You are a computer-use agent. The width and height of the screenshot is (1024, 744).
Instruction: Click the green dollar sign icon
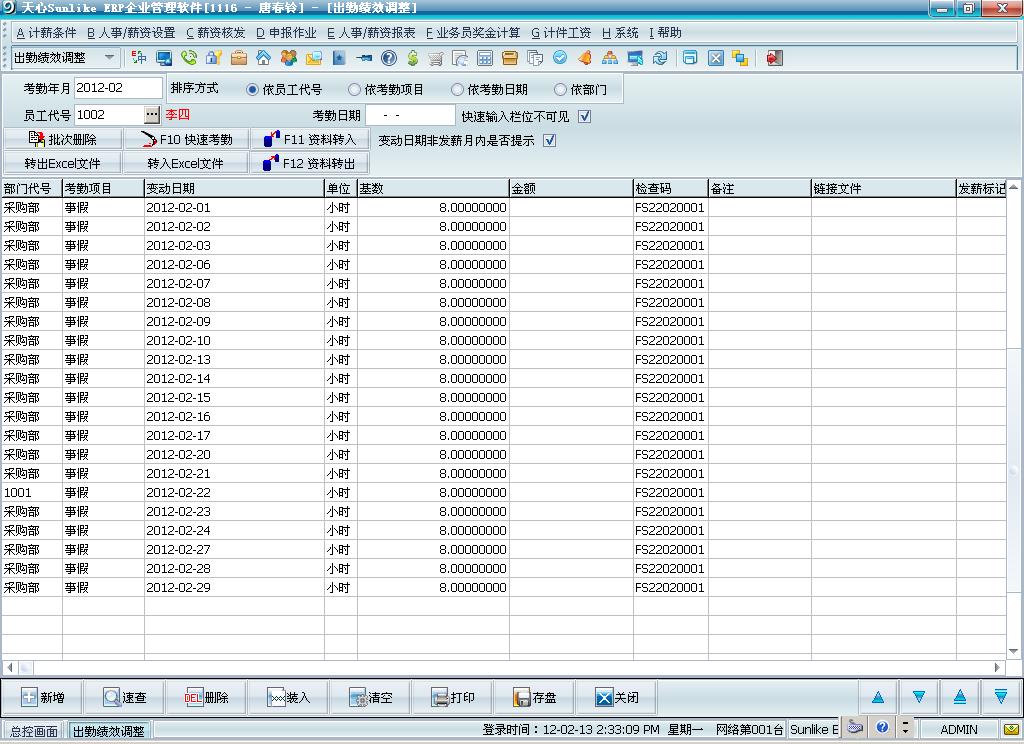pos(413,58)
